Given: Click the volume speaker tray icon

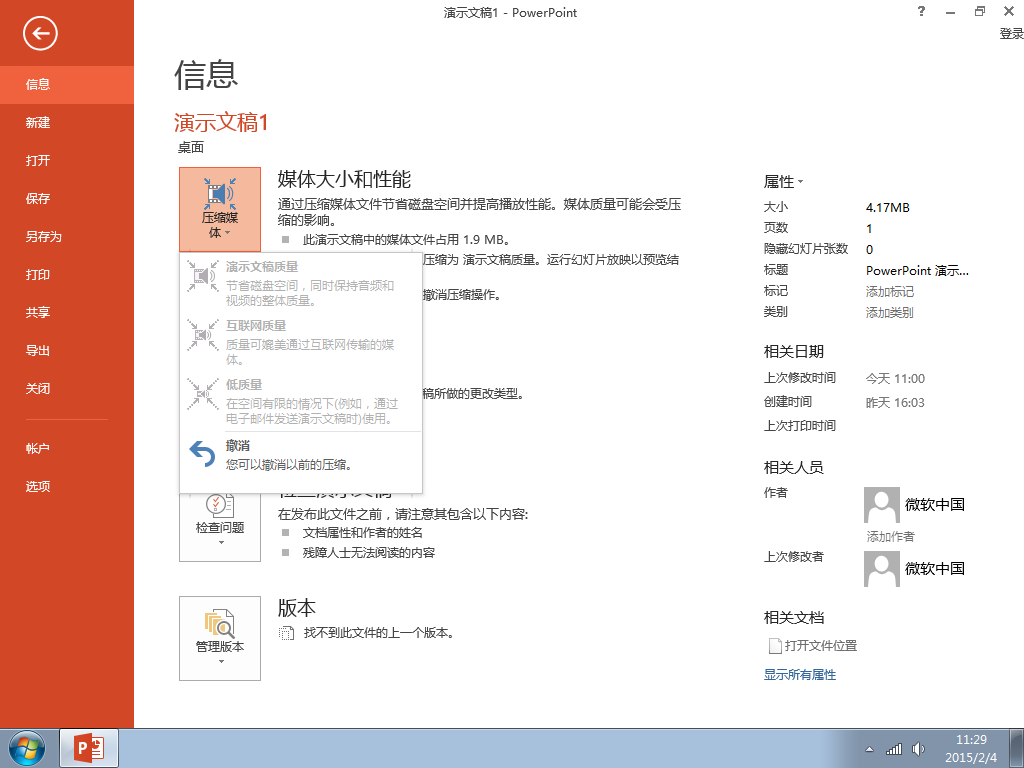Looking at the screenshot, I should point(918,749).
